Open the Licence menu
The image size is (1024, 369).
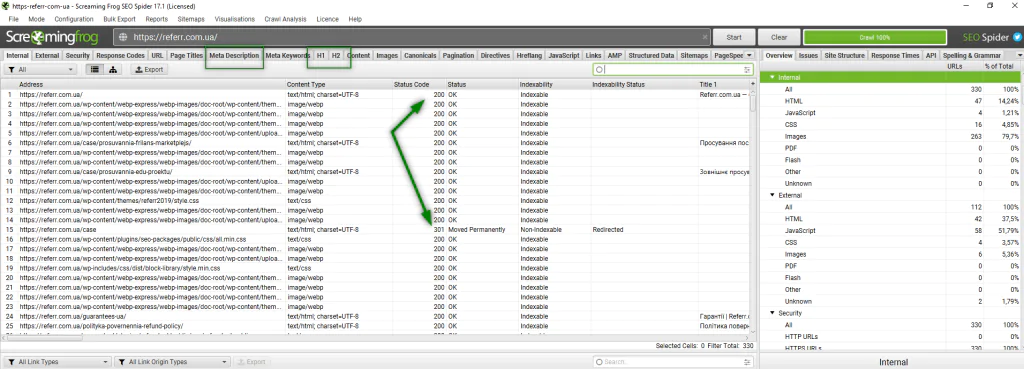click(327, 19)
